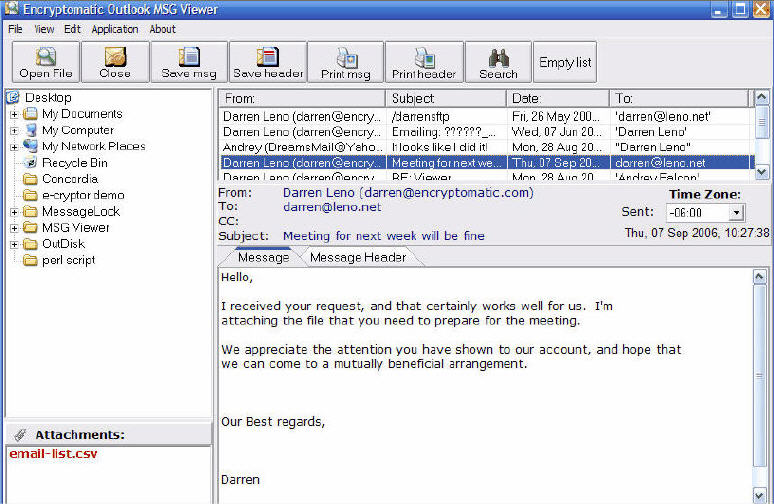
Task: Click the Close toolbar button
Action: point(115,62)
